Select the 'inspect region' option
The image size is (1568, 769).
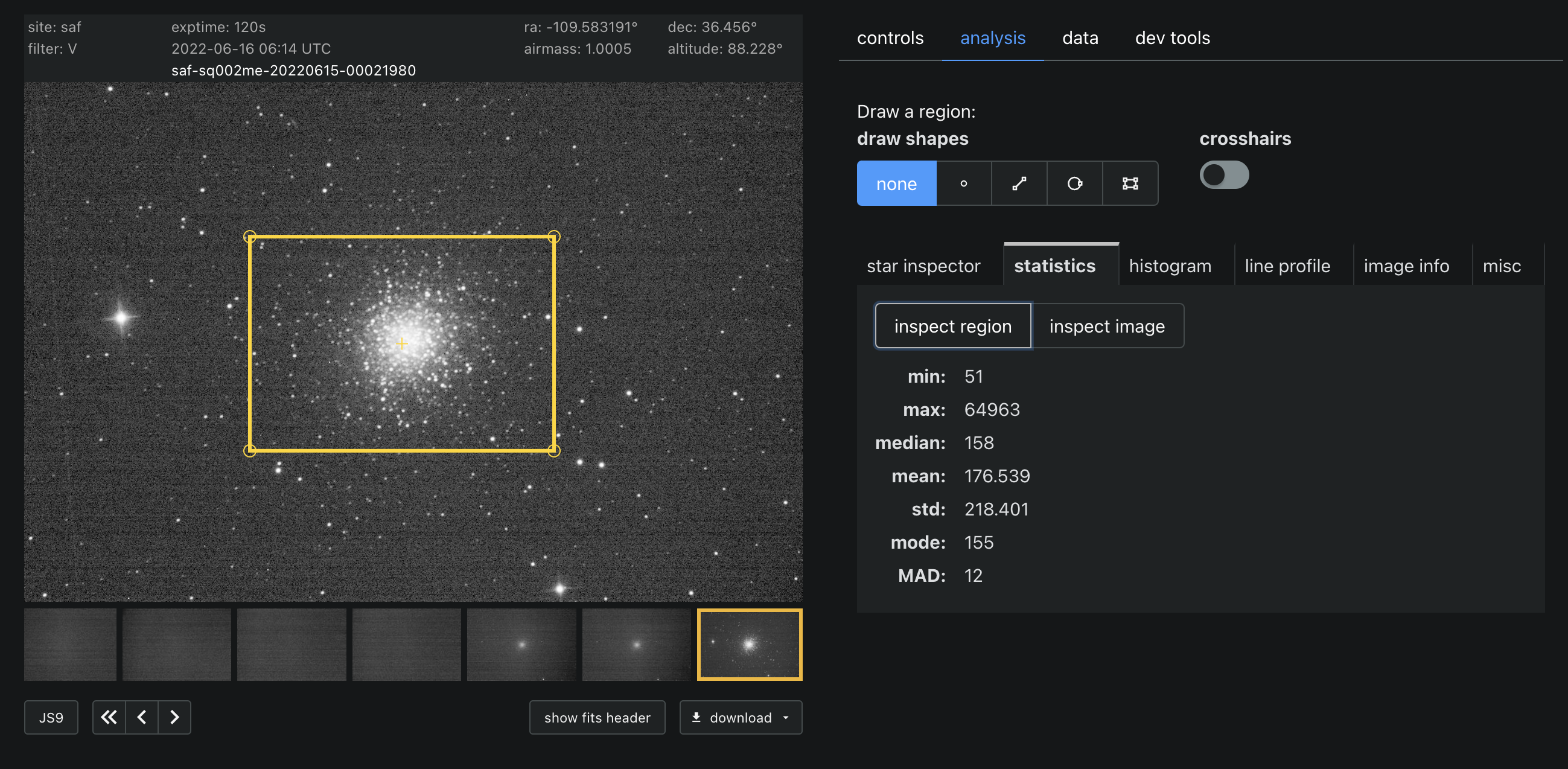[x=952, y=327]
